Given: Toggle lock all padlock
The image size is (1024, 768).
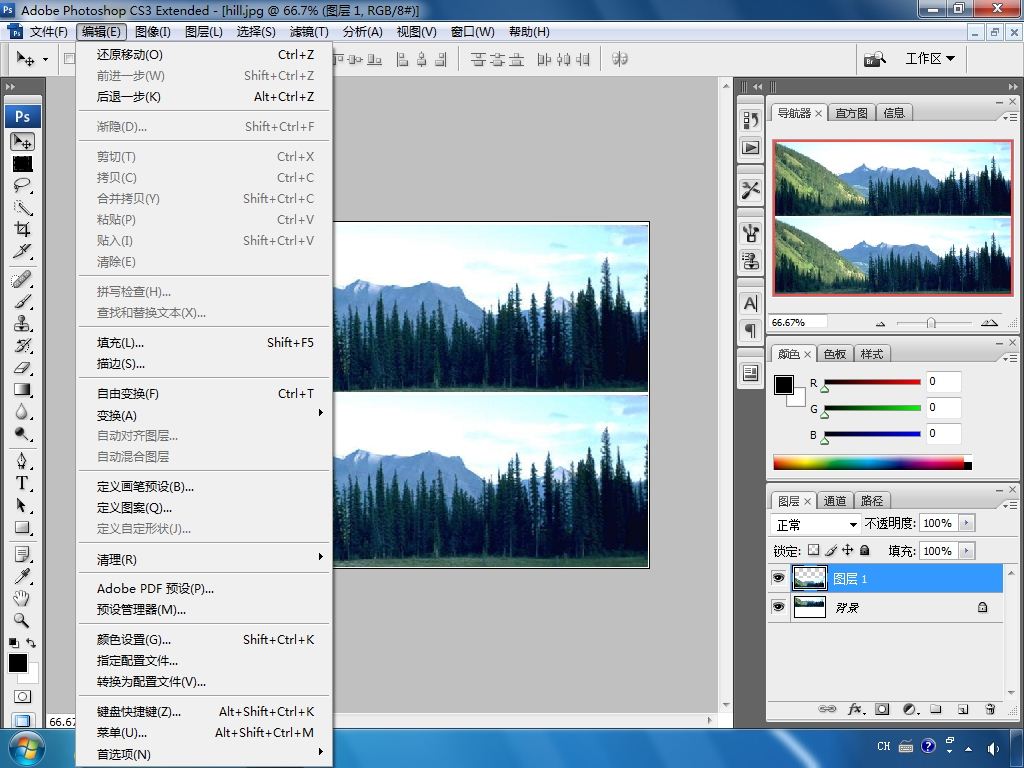Looking at the screenshot, I should (x=865, y=551).
